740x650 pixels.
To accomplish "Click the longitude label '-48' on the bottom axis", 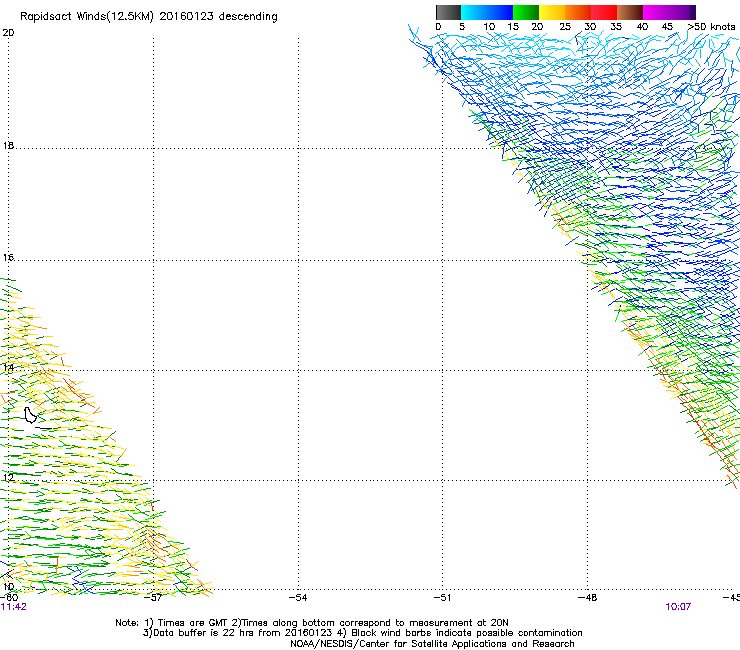I will pyautogui.click(x=588, y=598).
